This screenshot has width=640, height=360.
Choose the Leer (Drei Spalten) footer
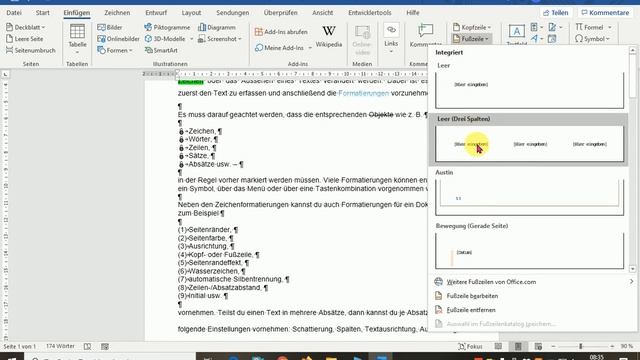pyautogui.click(x=529, y=139)
